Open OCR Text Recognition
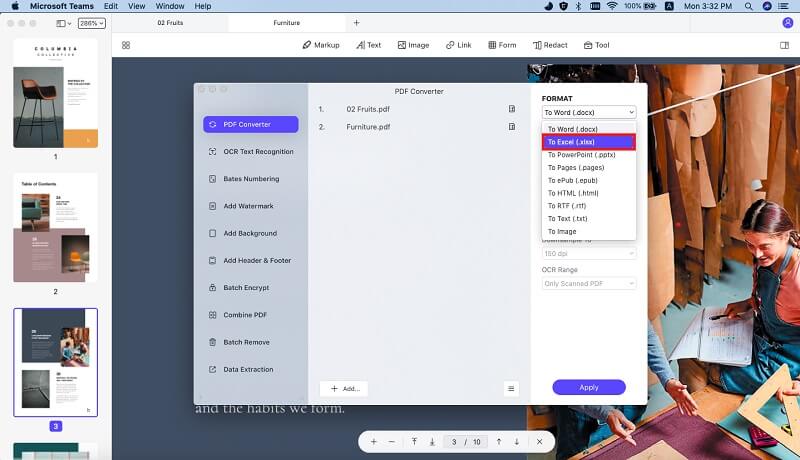 point(251,151)
